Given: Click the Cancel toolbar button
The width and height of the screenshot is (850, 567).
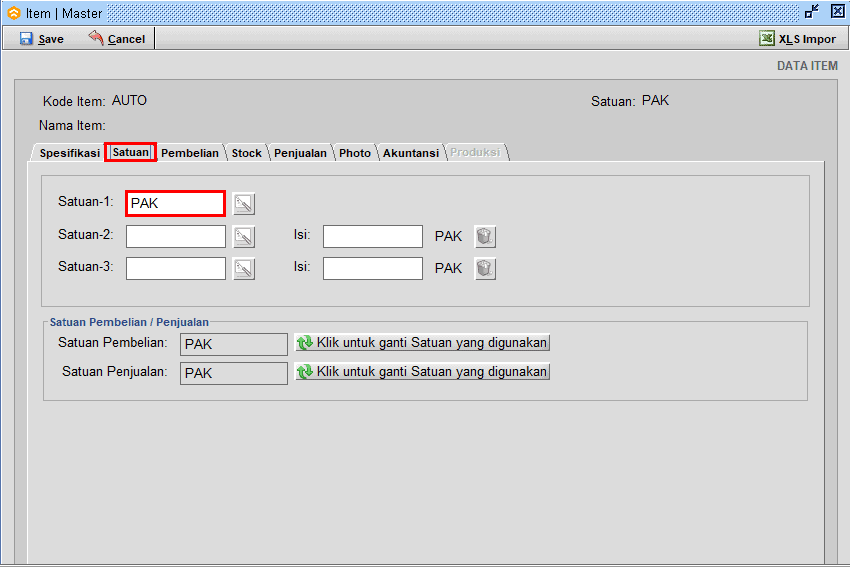Looking at the screenshot, I should coord(117,39).
